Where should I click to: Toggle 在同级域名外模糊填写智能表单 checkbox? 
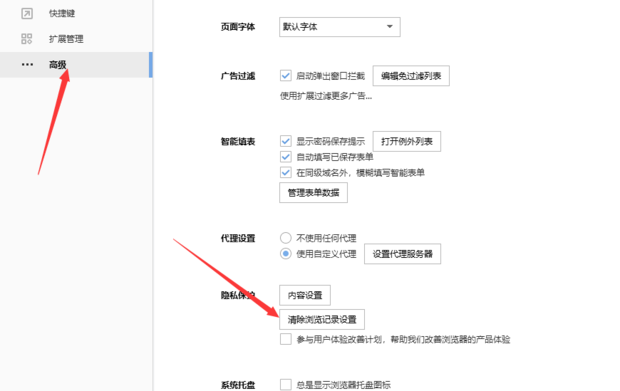coord(285,172)
